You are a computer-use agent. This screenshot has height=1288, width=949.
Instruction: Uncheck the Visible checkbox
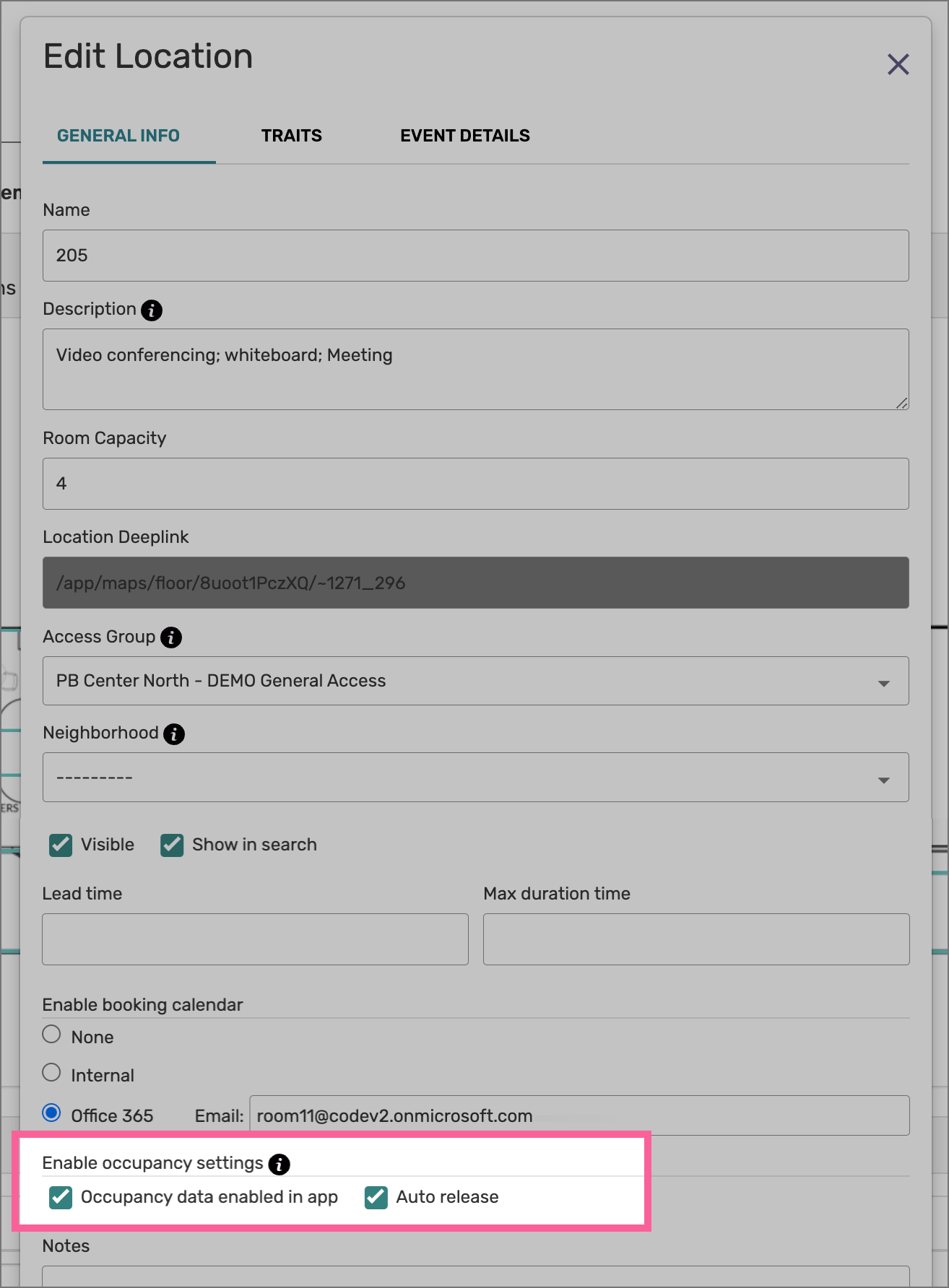pyautogui.click(x=60, y=845)
